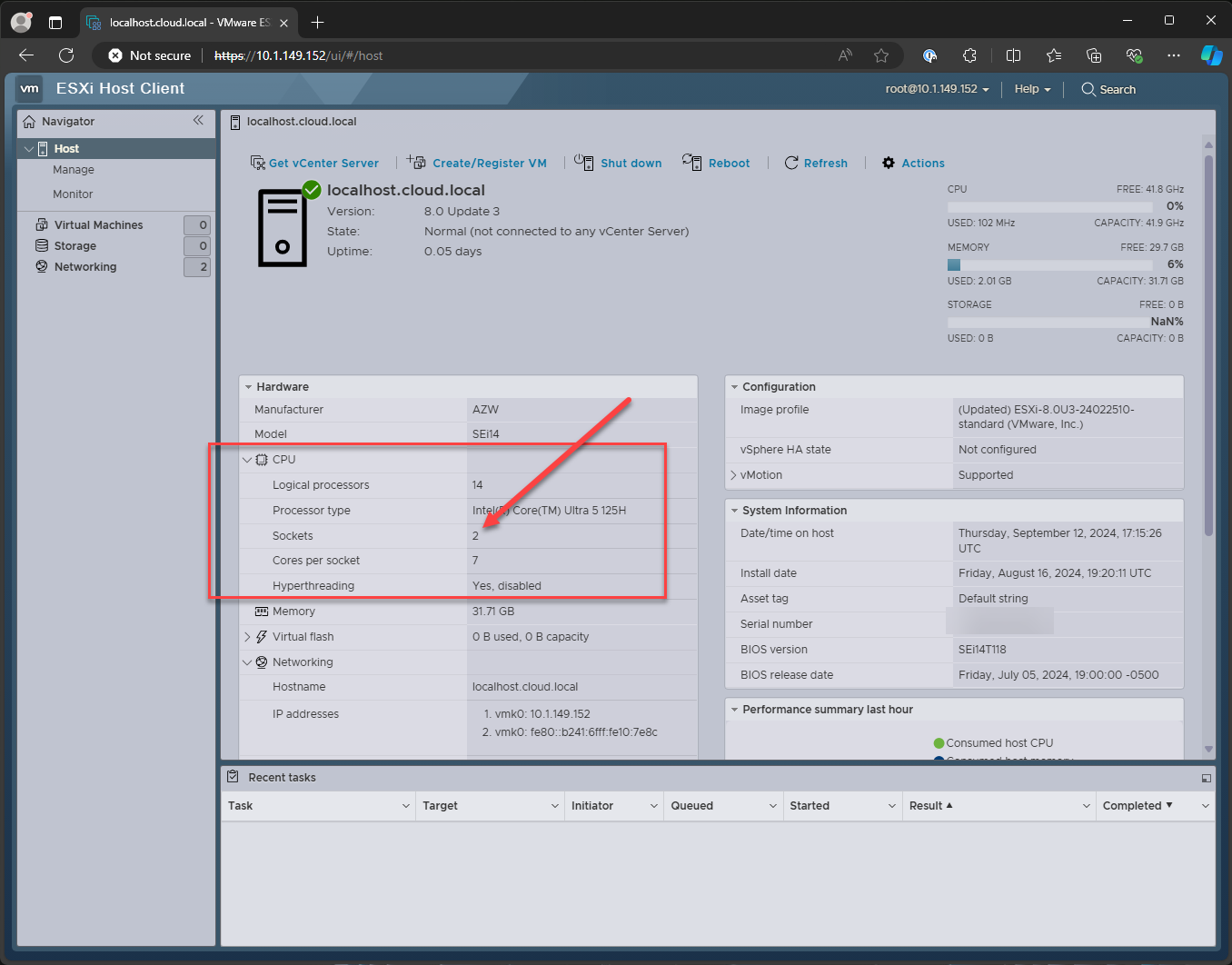Screen dimensions: 1232x965
Task: Expand the vMotion configuration row
Action: (x=733, y=475)
